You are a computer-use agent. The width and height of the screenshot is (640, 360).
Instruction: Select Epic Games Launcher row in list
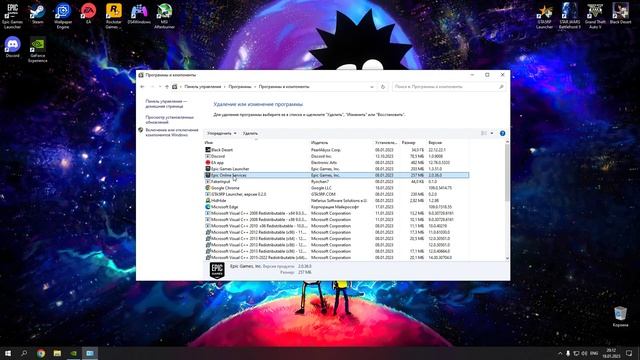click(x=336, y=169)
